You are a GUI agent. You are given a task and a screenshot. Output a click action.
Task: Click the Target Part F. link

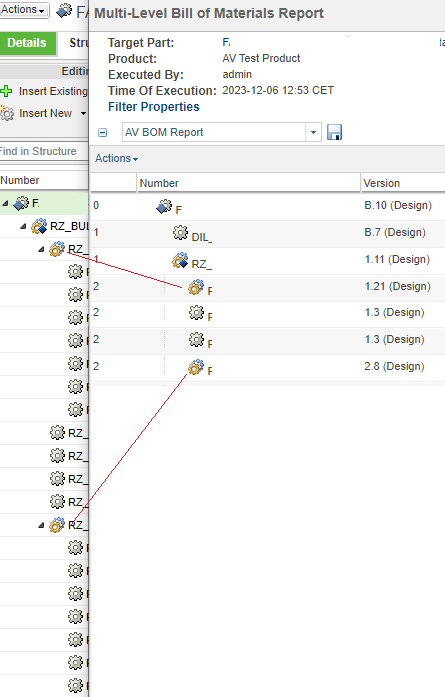(x=226, y=42)
